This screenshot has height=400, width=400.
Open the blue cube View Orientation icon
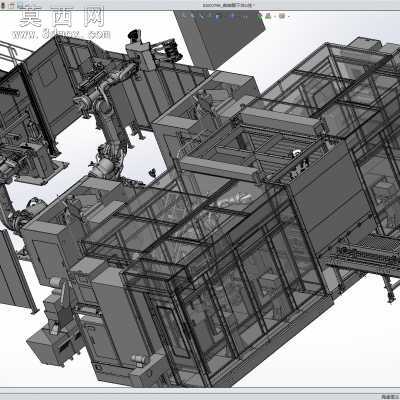coord(217,16)
